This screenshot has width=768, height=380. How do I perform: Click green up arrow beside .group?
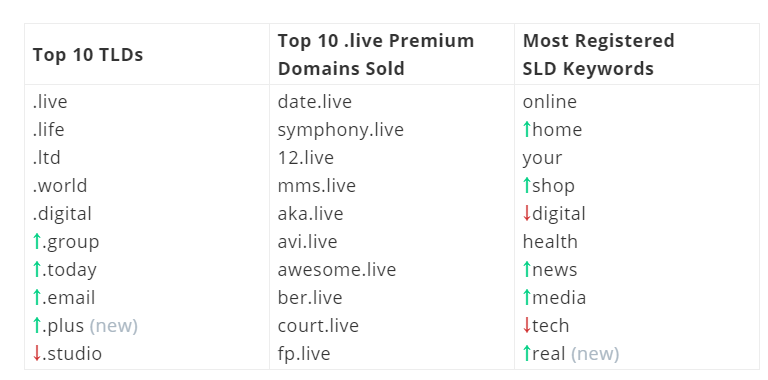point(37,241)
